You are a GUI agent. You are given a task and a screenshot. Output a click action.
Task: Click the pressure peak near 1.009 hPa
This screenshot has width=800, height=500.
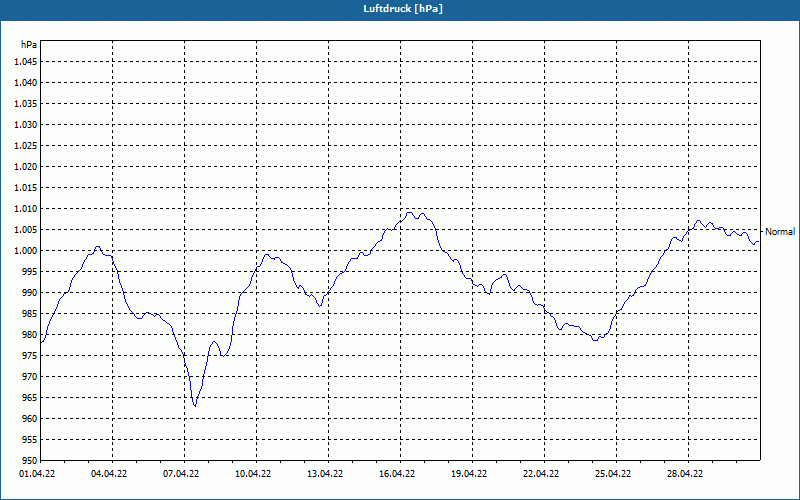point(409,213)
